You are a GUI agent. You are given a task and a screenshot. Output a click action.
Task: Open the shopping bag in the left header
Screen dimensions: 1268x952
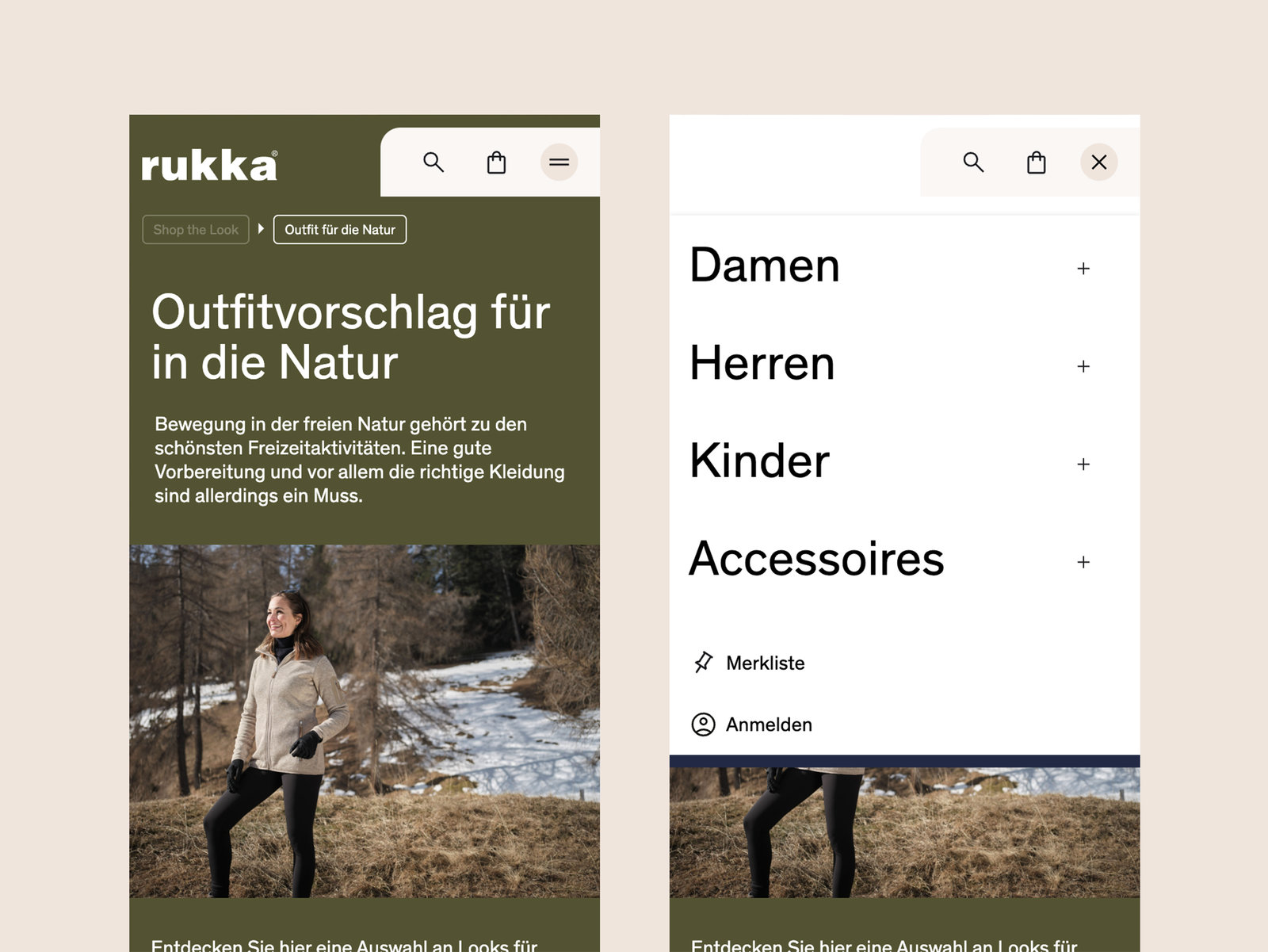click(x=496, y=162)
